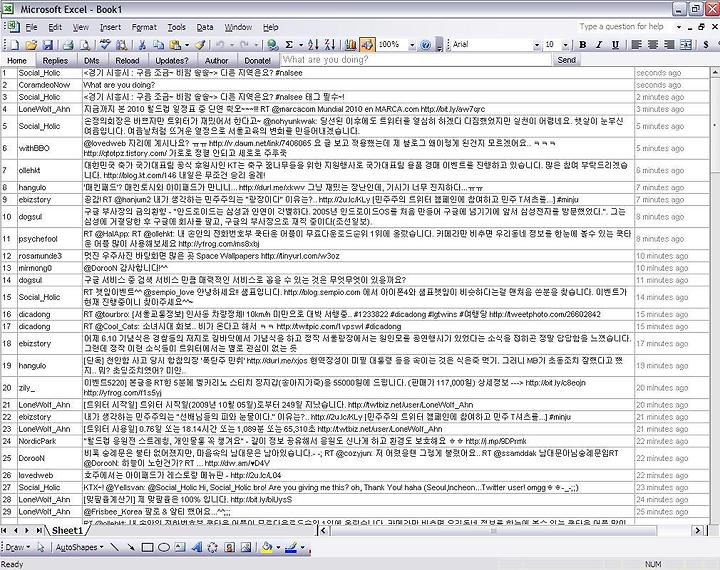Open the Chart Wizard icon
The width and height of the screenshot is (720, 570).
[x=350, y=45]
